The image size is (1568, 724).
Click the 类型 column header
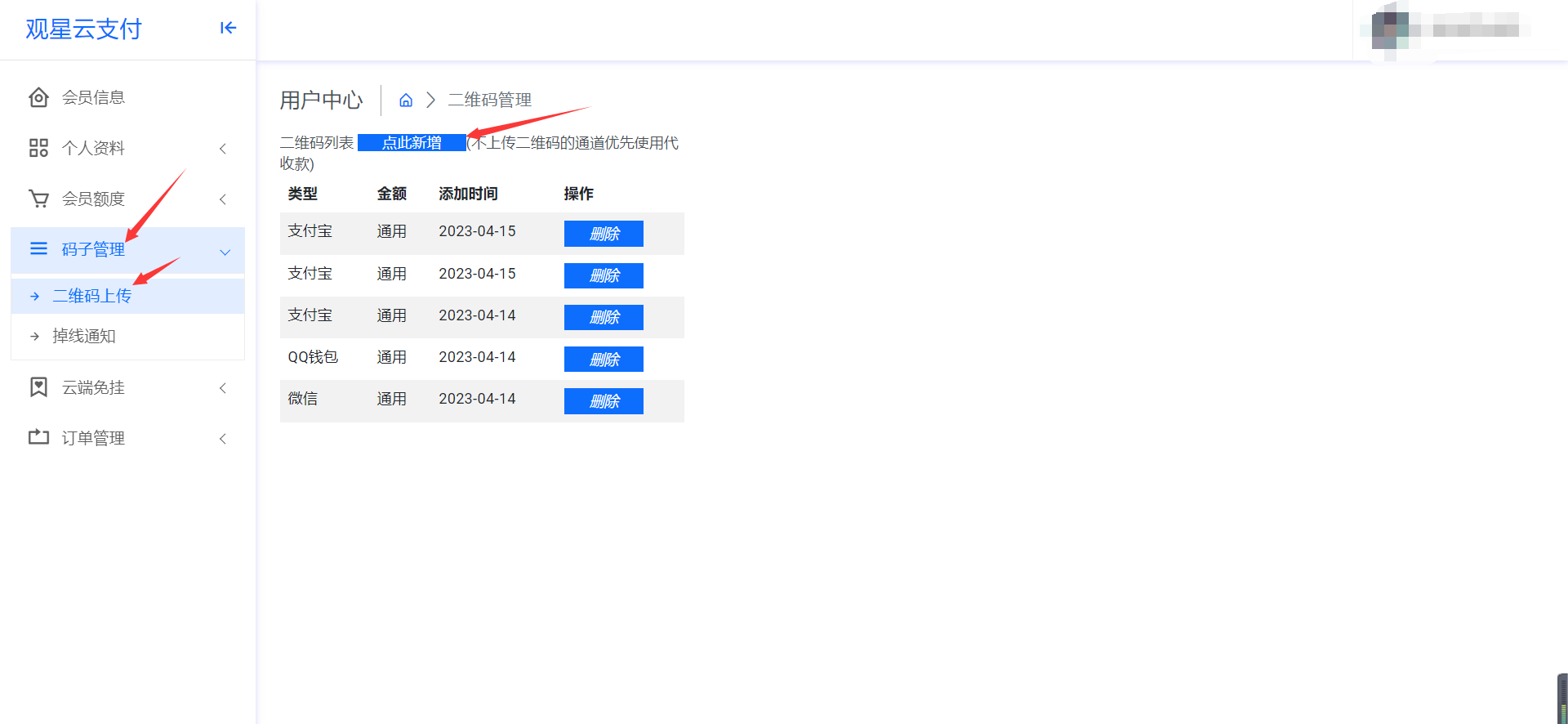click(302, 194)
